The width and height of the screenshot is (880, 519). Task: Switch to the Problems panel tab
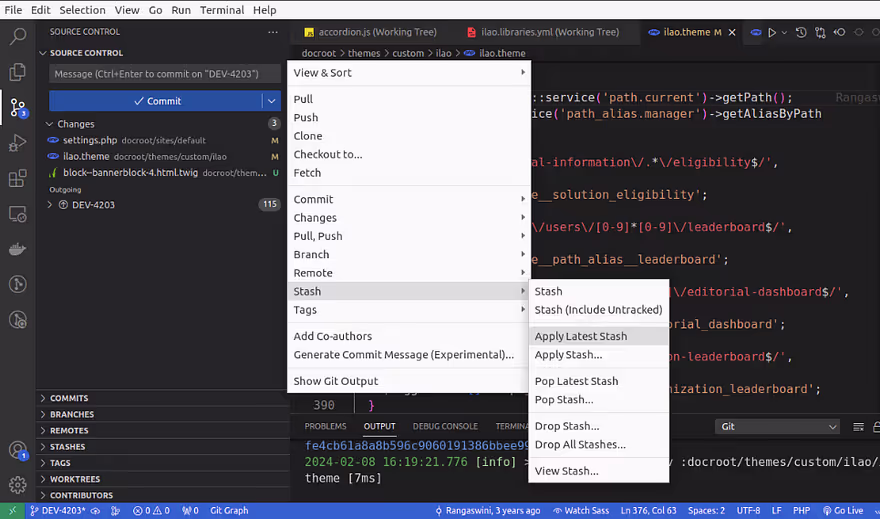click(326, 426)
